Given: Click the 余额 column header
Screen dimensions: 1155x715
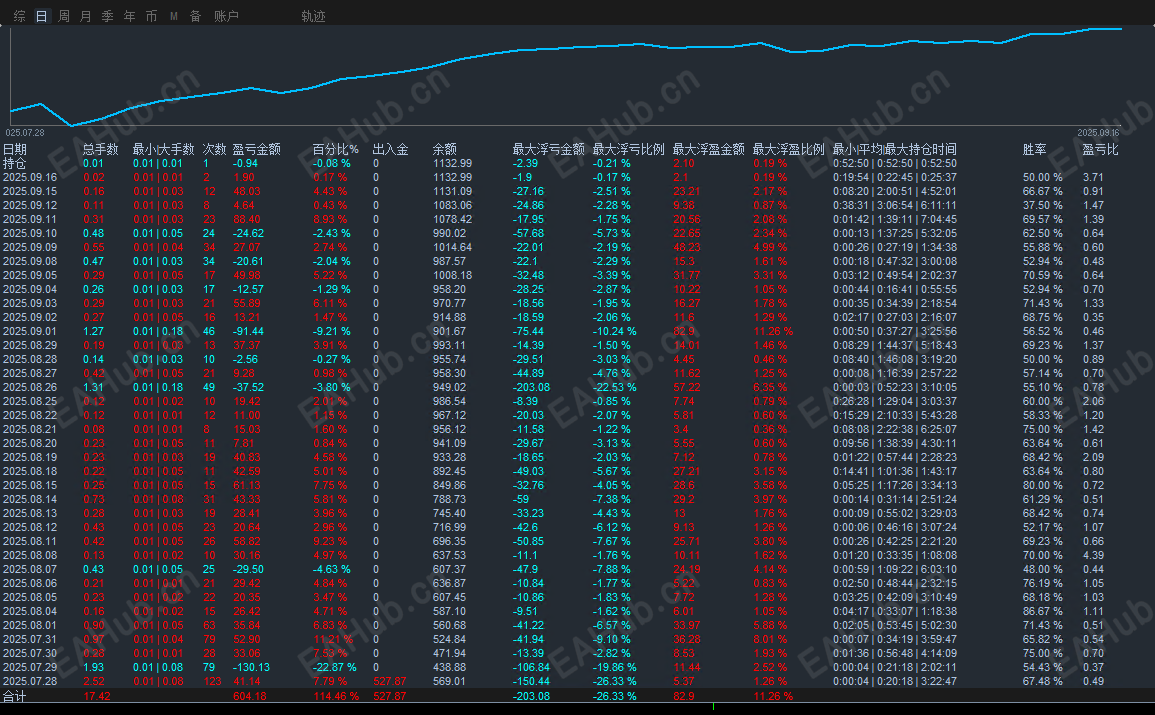Looking at the screenshot, I should pos(445,149).
